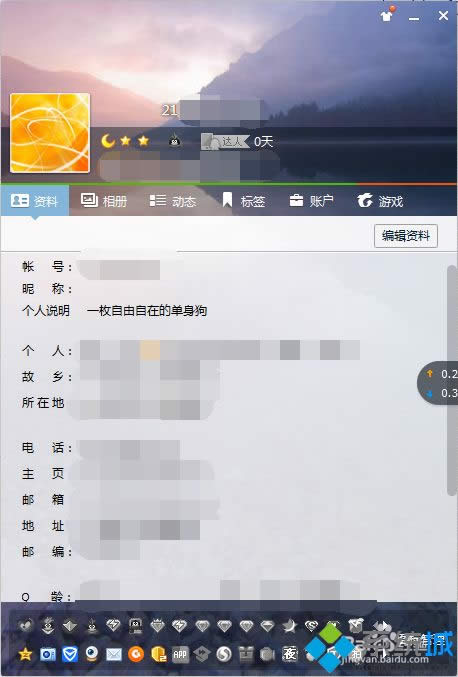Open the blue shield security icon

point(69,655)
